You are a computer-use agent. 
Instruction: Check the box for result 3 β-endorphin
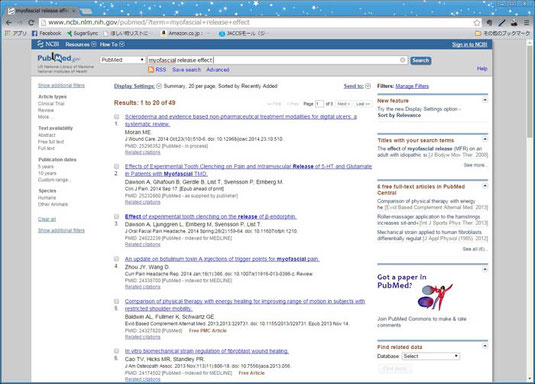[x=116, y=216]
